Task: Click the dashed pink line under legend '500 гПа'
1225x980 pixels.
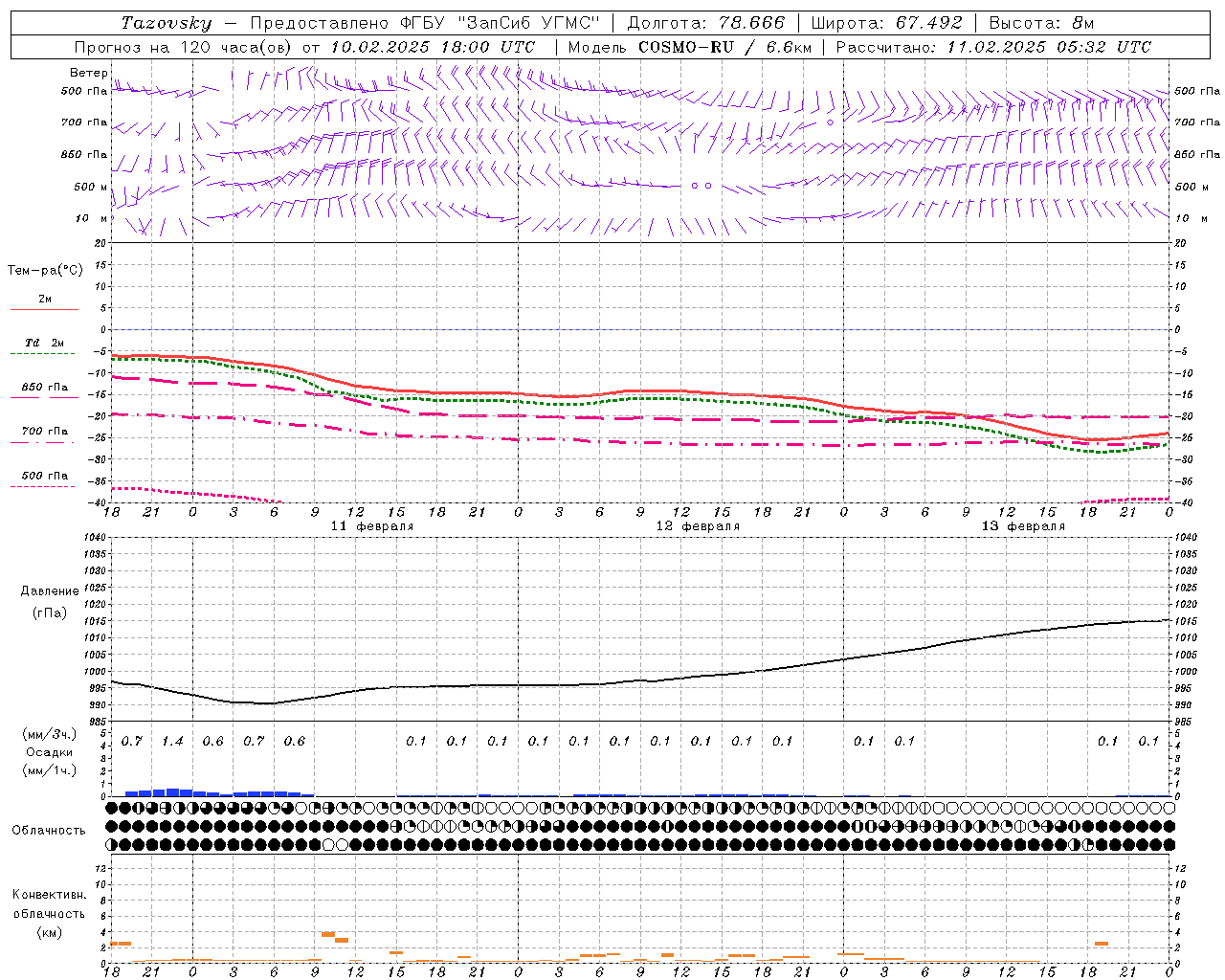Action: pyautogui.click(x=43, y=487)
